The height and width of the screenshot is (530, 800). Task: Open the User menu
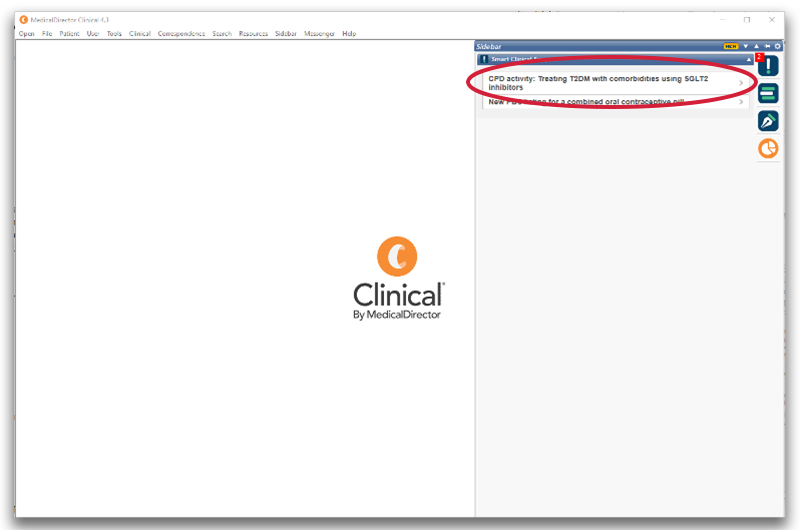93,34
